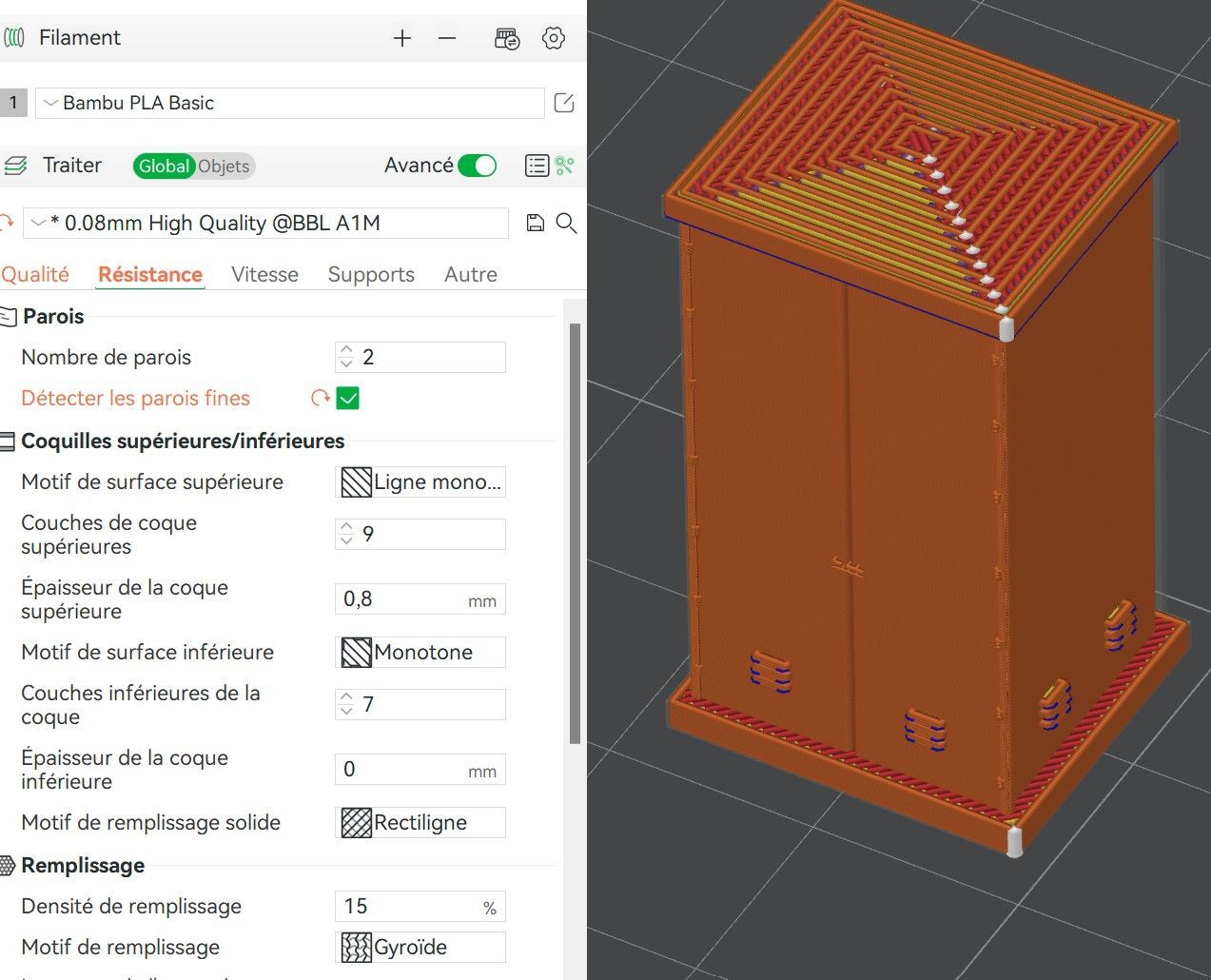Open compare presets icon
The image size is (1211, 980).
pyautogui.click(x=565, y=166)
